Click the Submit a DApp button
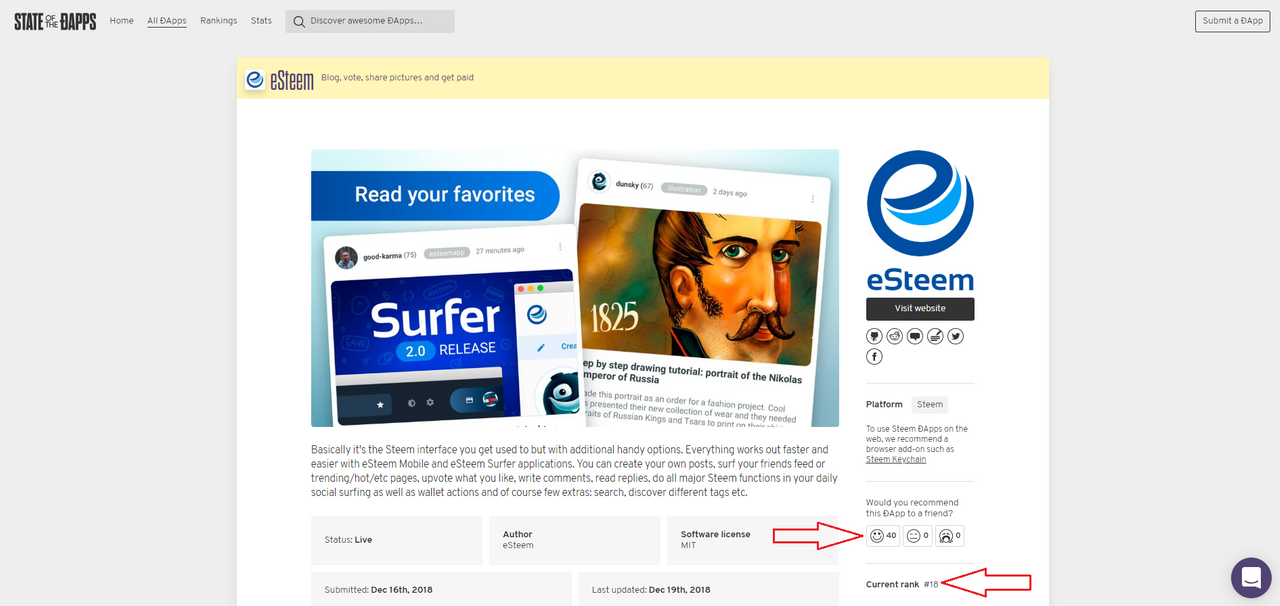 click(1232, 21)
